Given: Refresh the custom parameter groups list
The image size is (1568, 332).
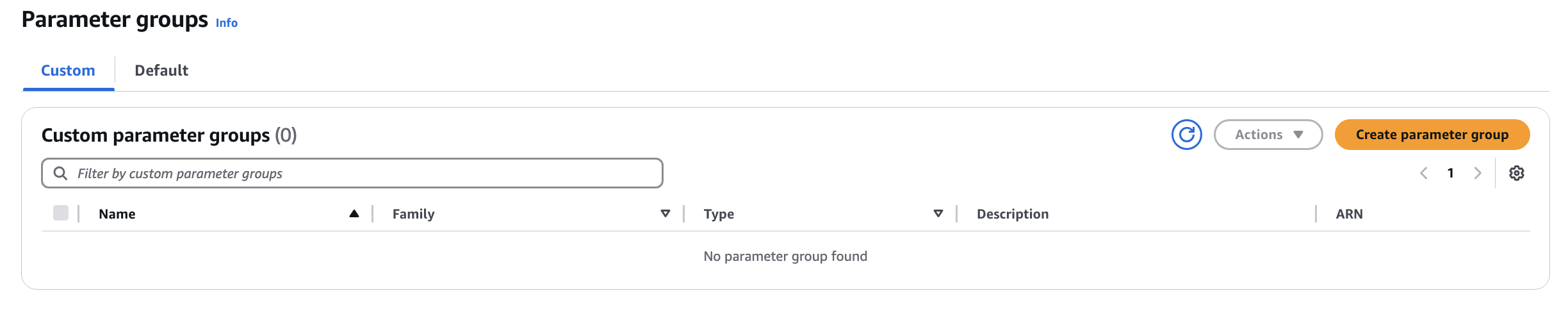Looking at the screenshot, I should [1186, 135].
